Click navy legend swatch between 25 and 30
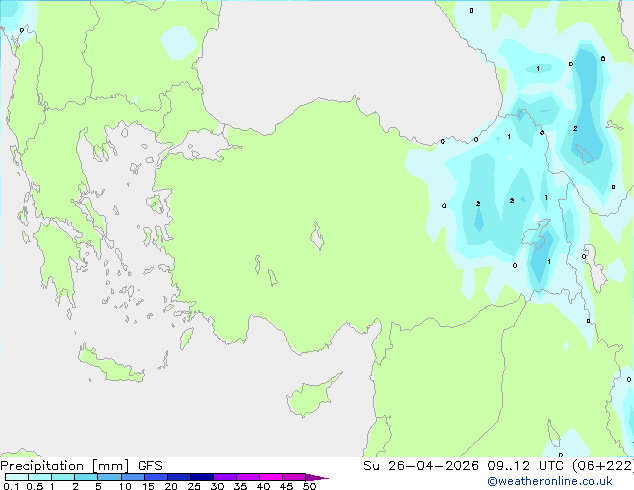This screenshot has width=634, height=490. pyautogui.click(x=202, y=477)
